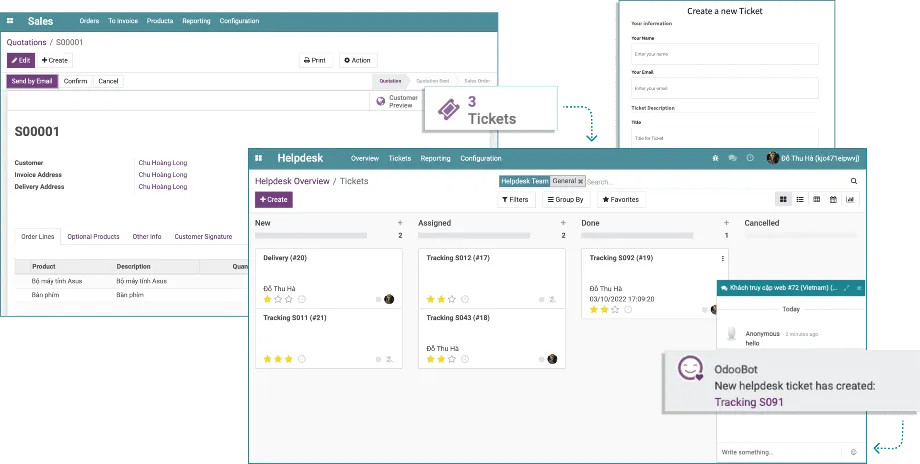Click Send by Email button
This screenshot has height=464, width=920.
(x=32, y=81)
